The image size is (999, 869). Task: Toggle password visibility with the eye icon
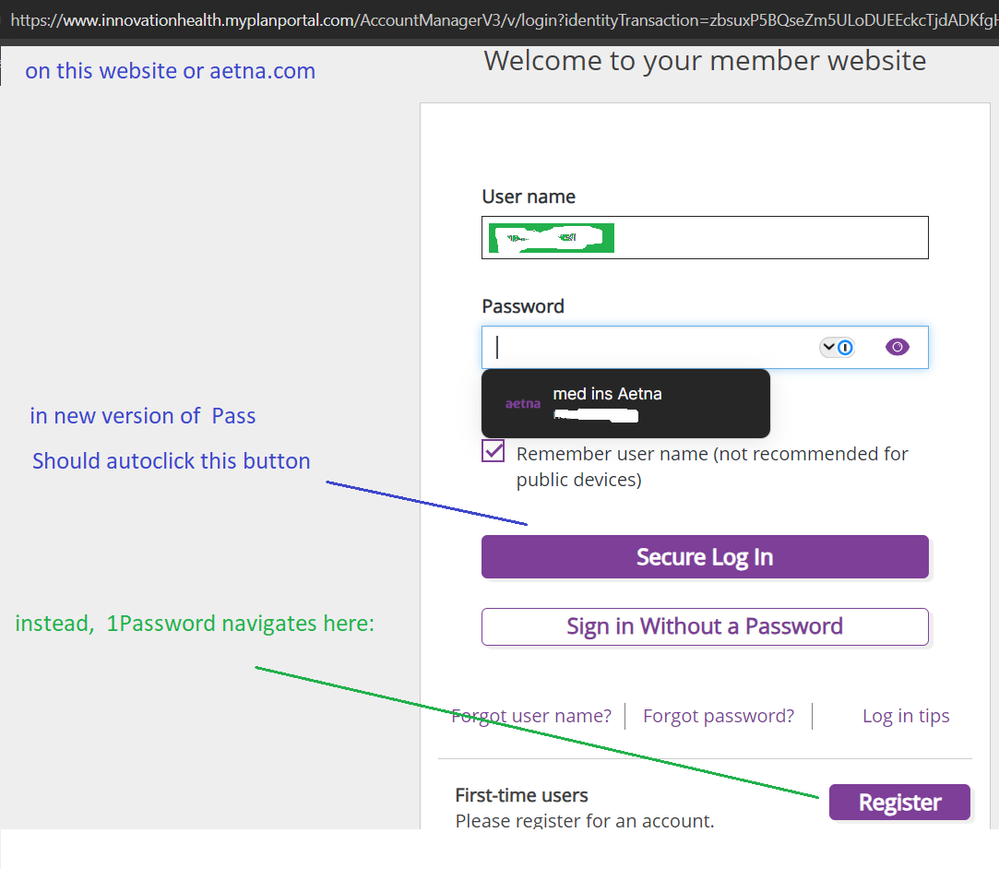(x=897, y=347)
